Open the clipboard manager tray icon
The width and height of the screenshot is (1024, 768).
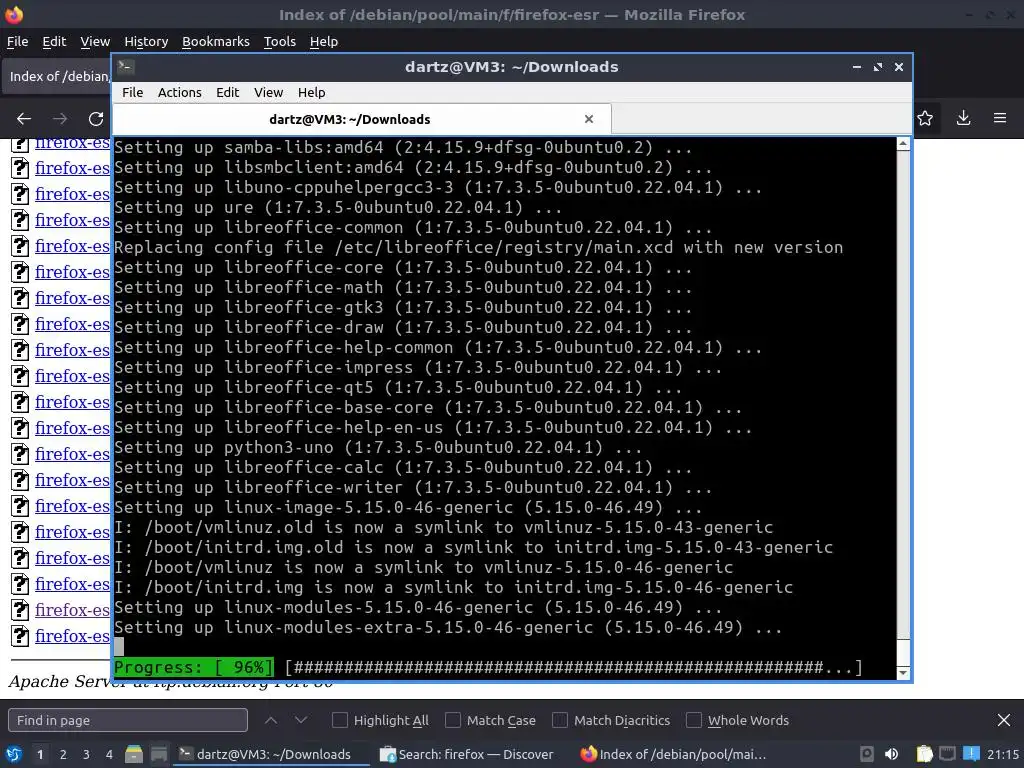(924, 754)
